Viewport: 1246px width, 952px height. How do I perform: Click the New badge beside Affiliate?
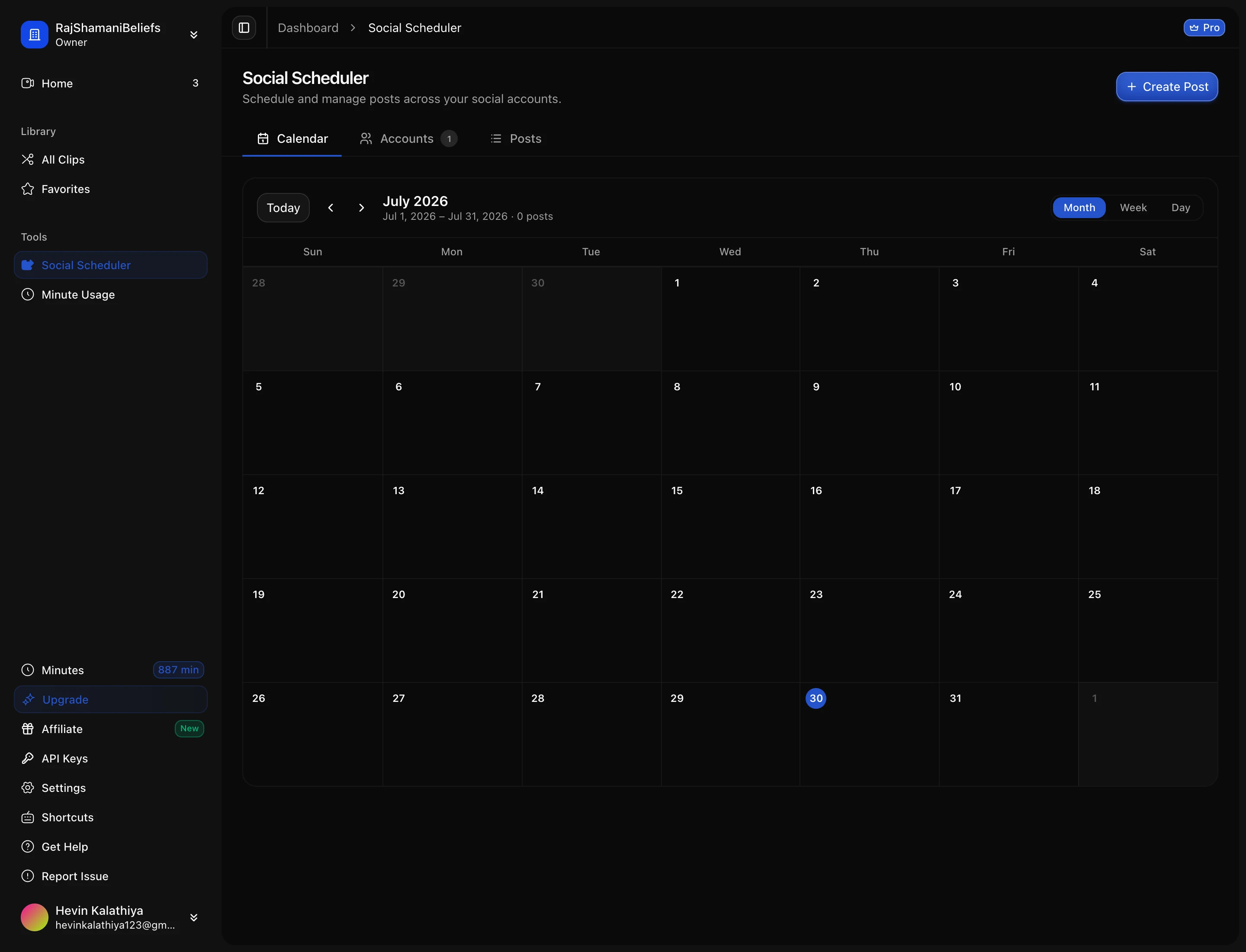(x=189, y=729)
